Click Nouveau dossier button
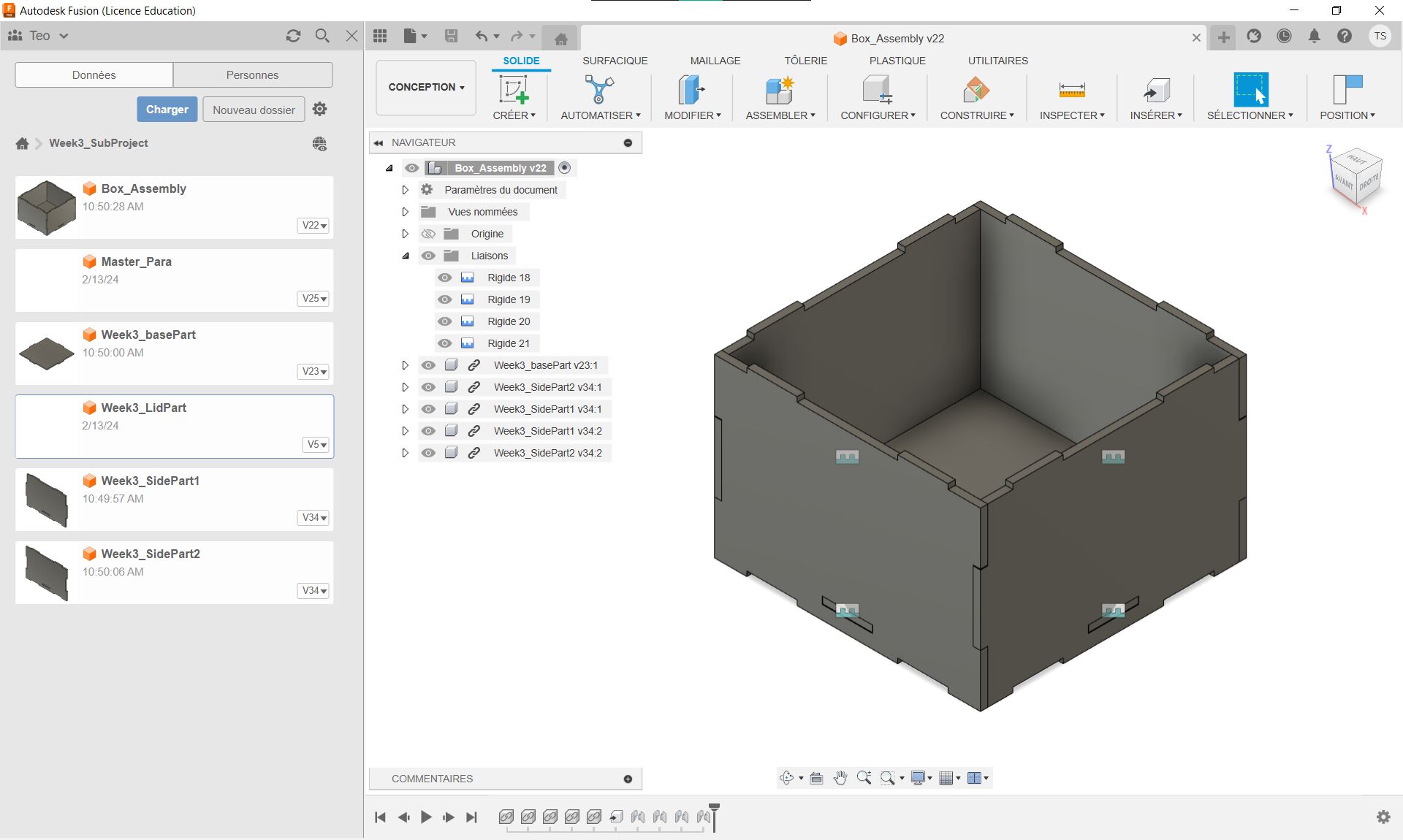Screen dimensions: 1403x840 pyautogui.click(x=254, y=110)
